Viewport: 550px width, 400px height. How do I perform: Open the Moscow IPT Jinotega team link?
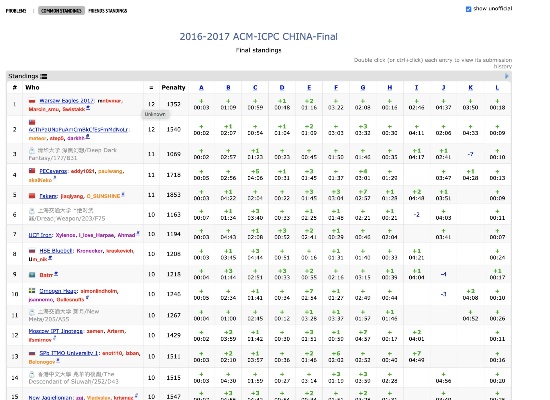(56, 331)
